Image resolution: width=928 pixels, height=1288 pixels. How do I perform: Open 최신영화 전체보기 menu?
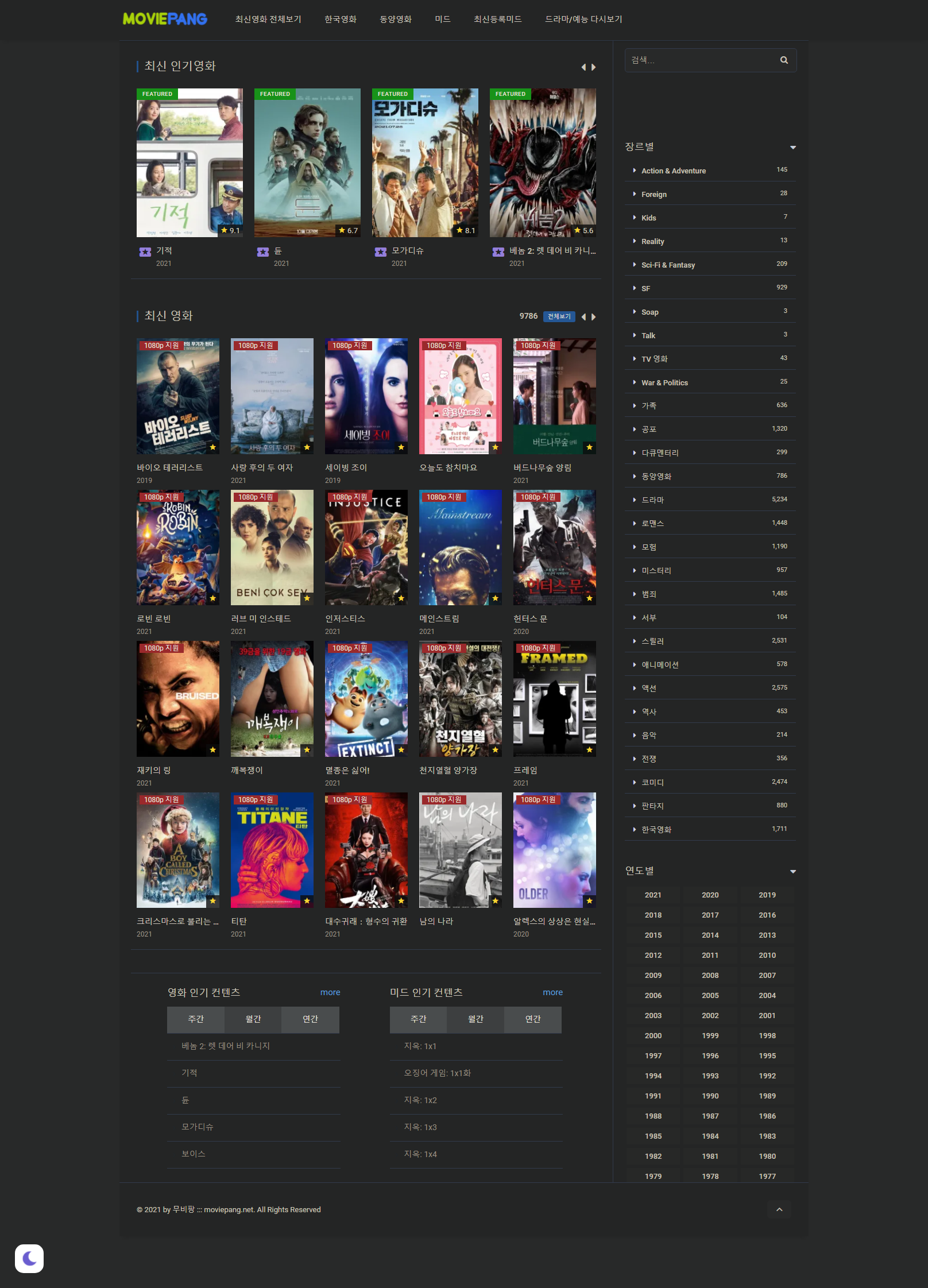268,20
